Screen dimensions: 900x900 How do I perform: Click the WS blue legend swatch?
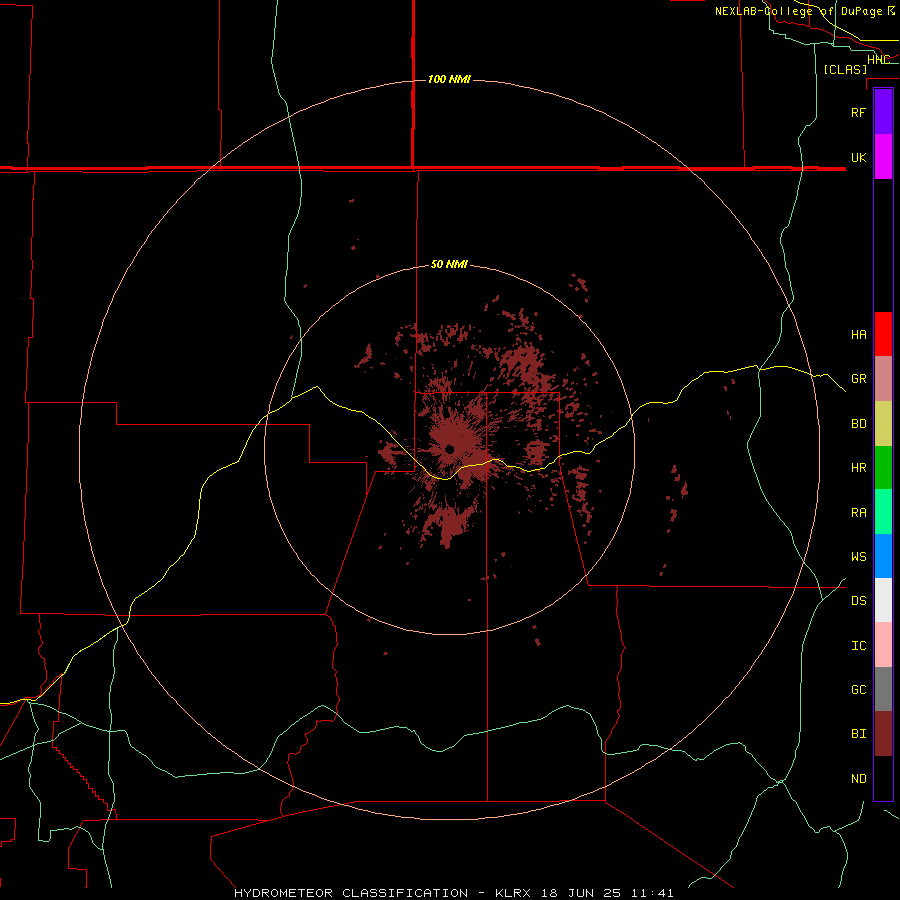[883, 556]
